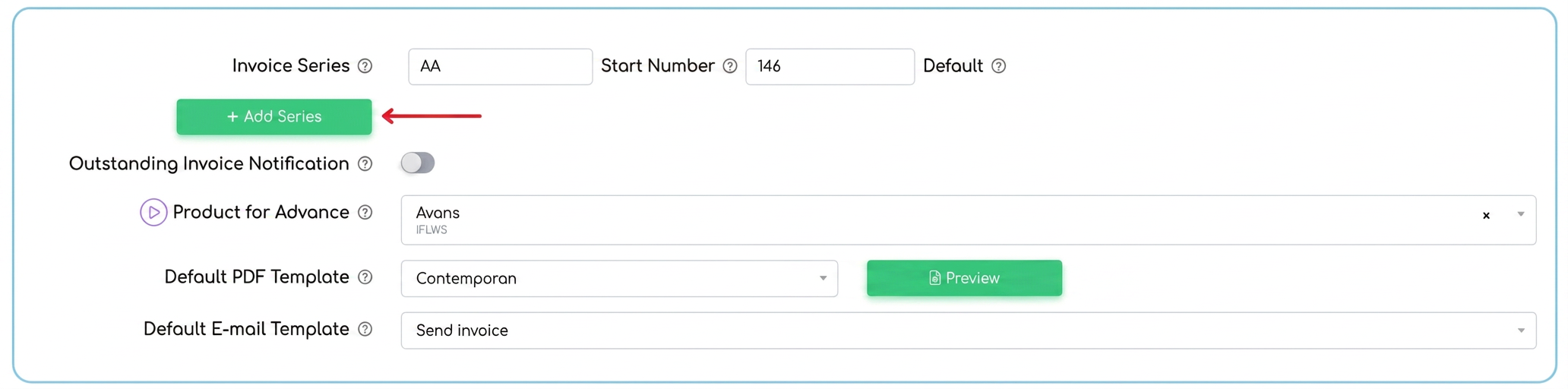1568x389 pixels.
Task: Click the Invoice Series field containing AA
Action: pyautogui.click(x=501, y=67)
